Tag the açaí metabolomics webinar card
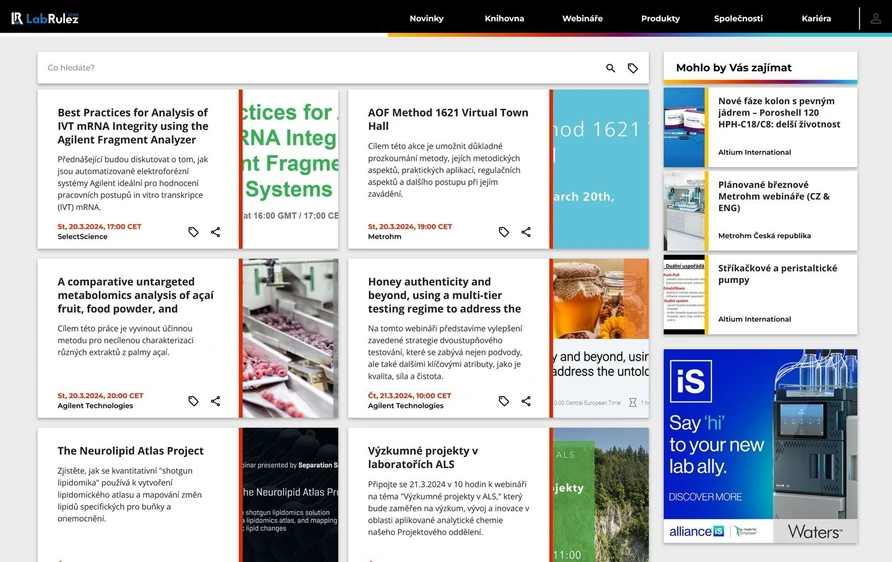 click(x=193, y=400)
